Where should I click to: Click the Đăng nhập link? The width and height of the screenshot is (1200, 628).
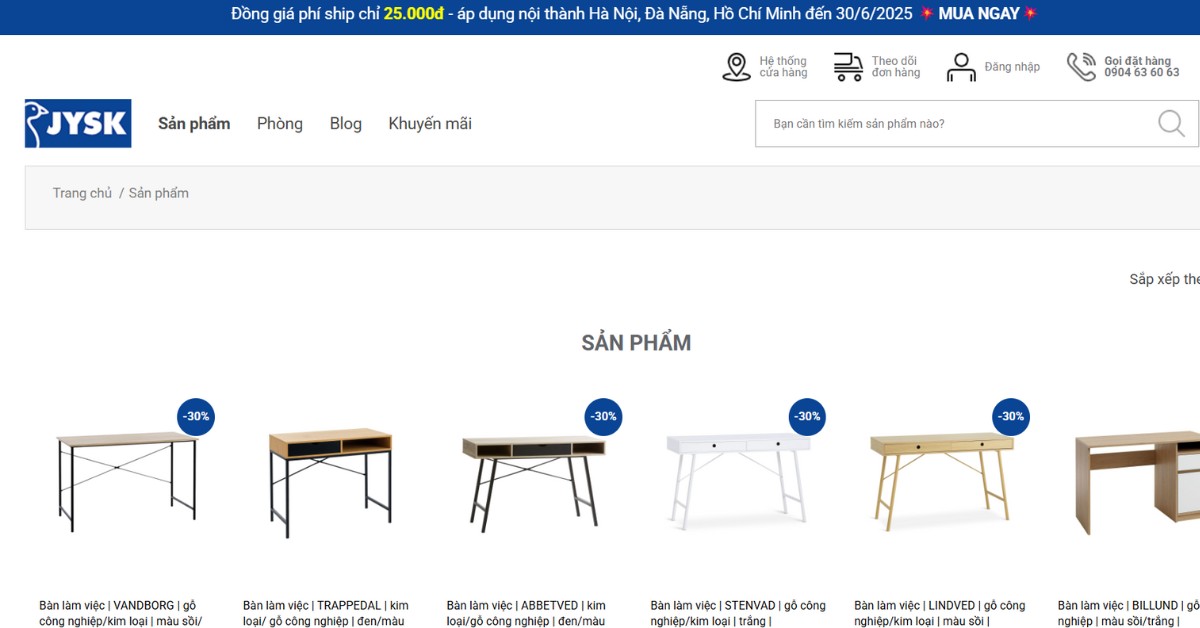tap(1012, 67)
